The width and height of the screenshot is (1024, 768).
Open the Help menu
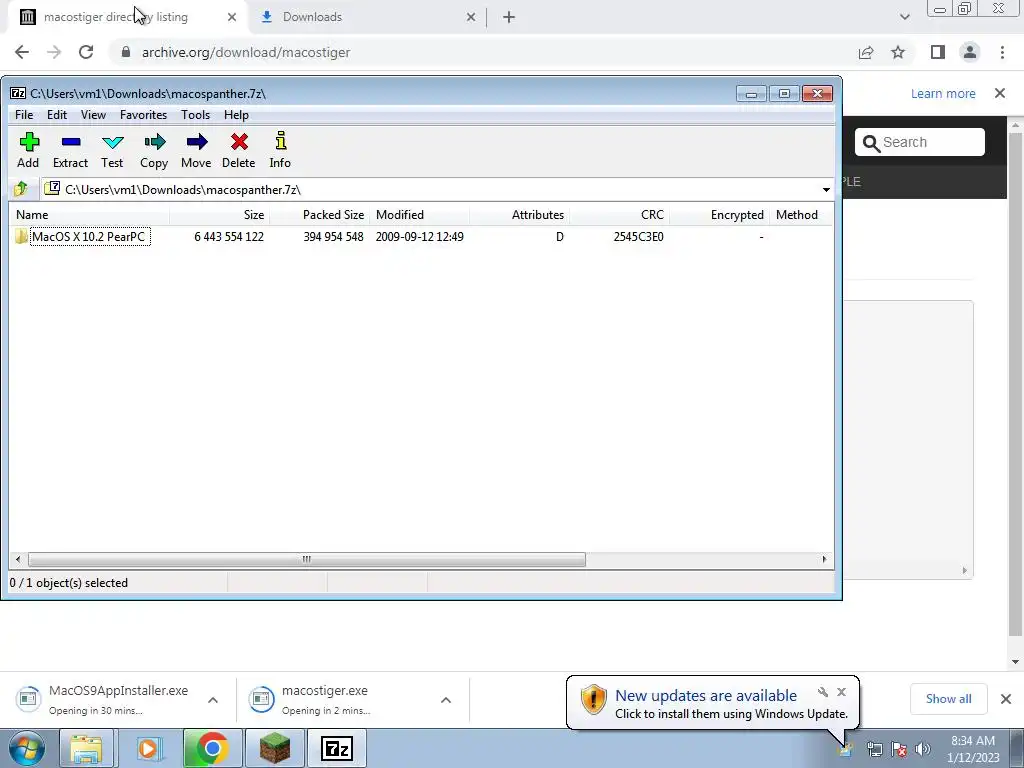[236, 115]
